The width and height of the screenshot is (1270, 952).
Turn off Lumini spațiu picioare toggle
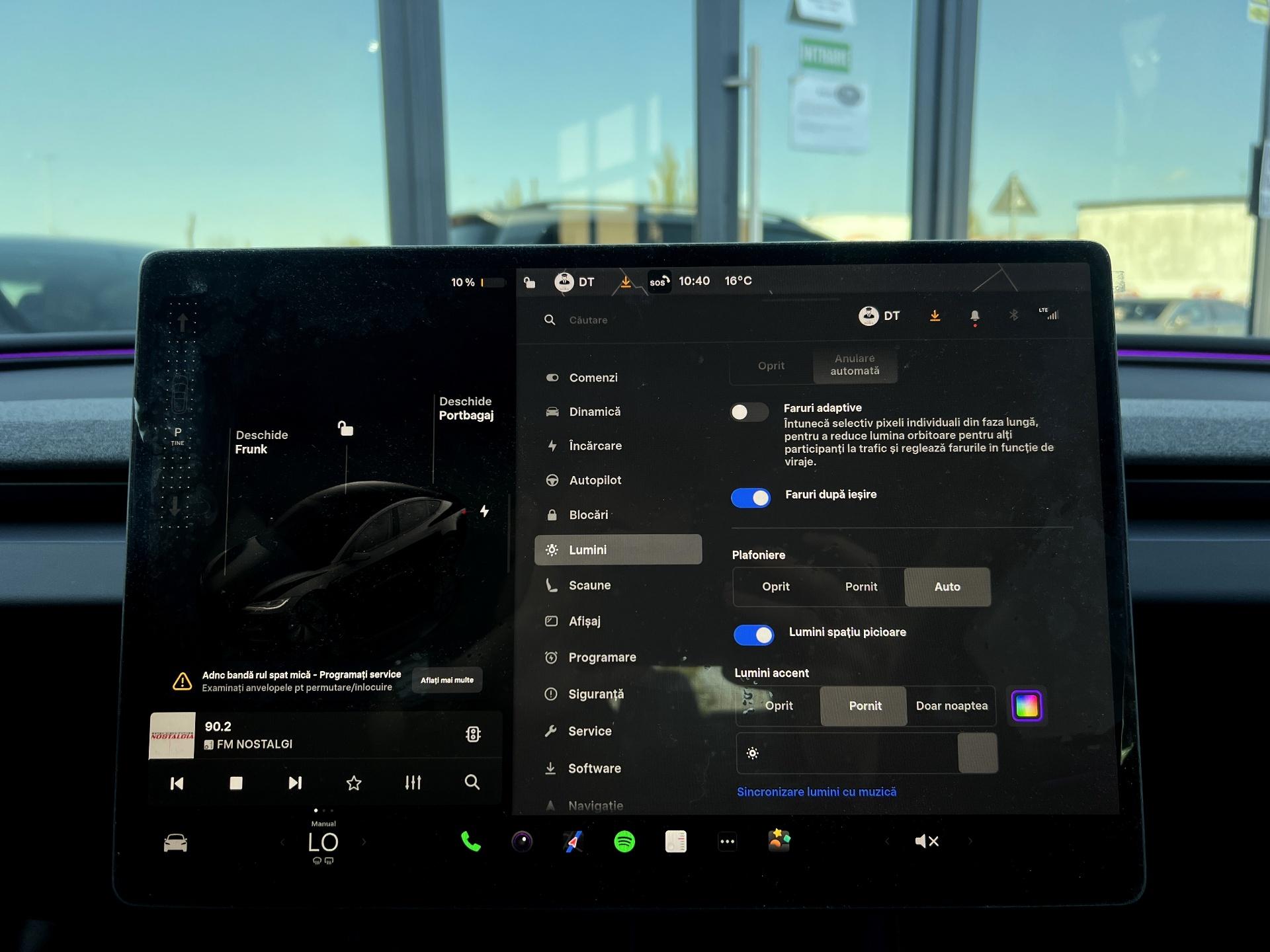(753, 635)
